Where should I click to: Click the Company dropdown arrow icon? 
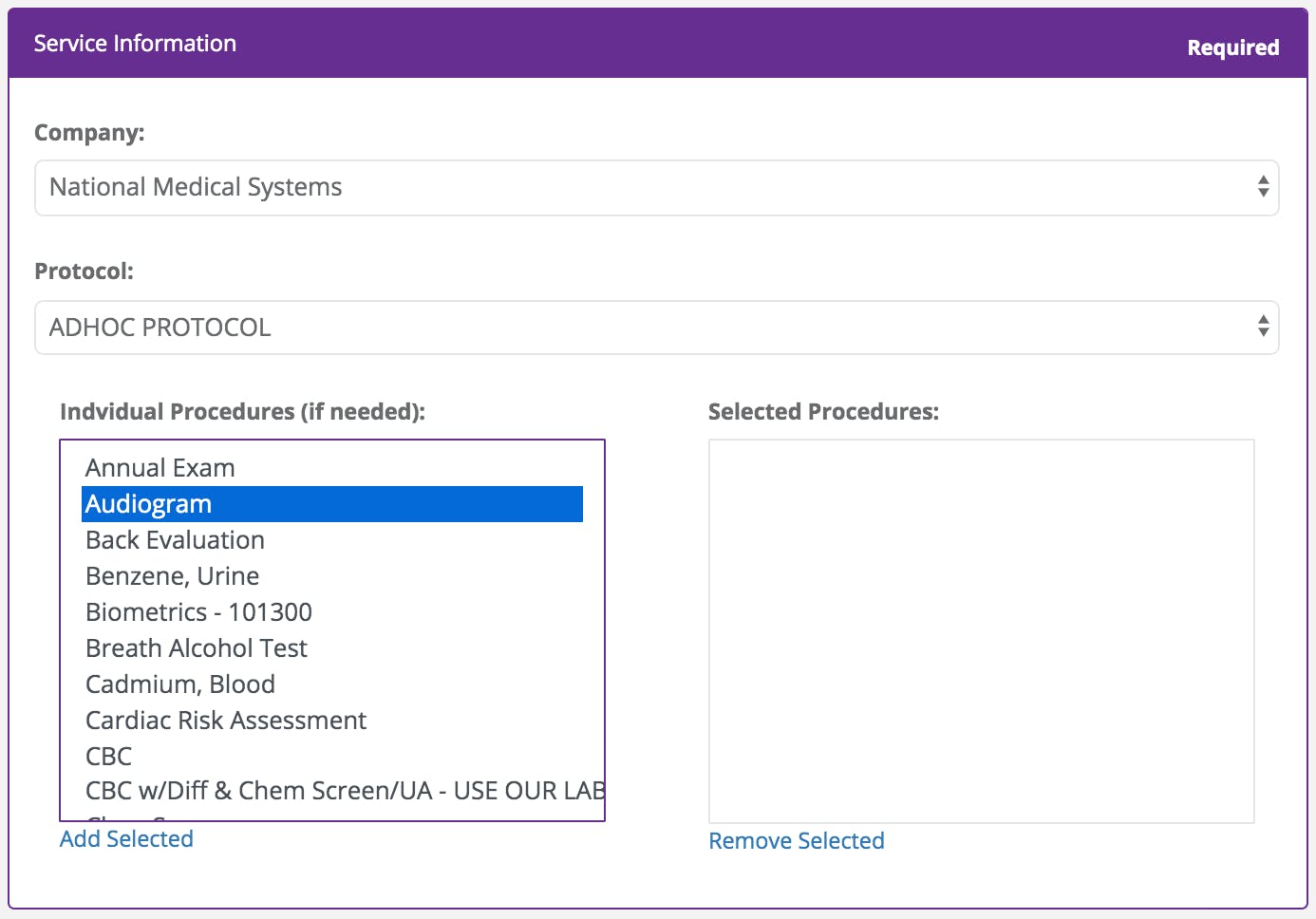tap(1263, 187)
